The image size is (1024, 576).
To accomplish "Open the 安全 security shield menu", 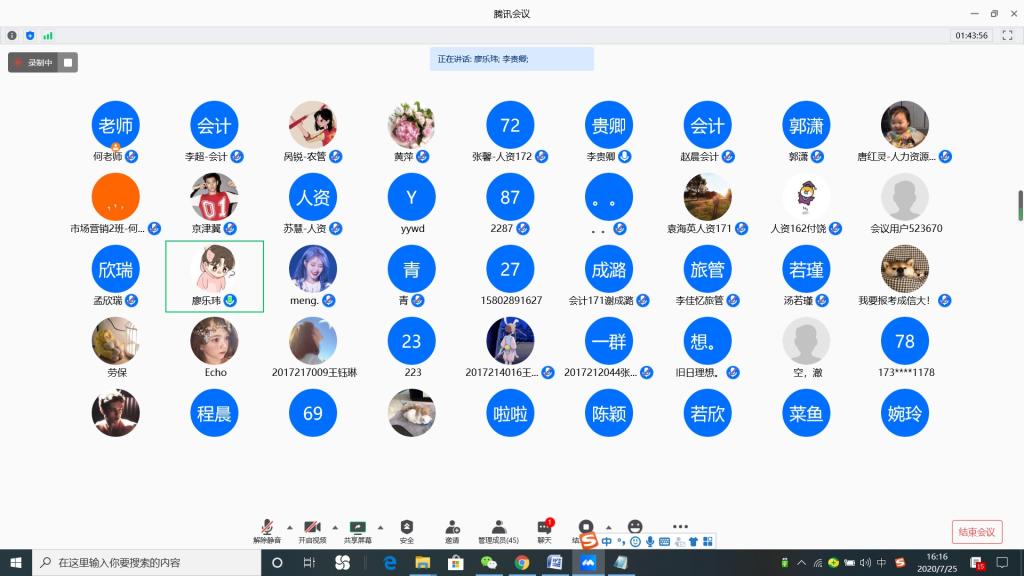I will point(406,527).
